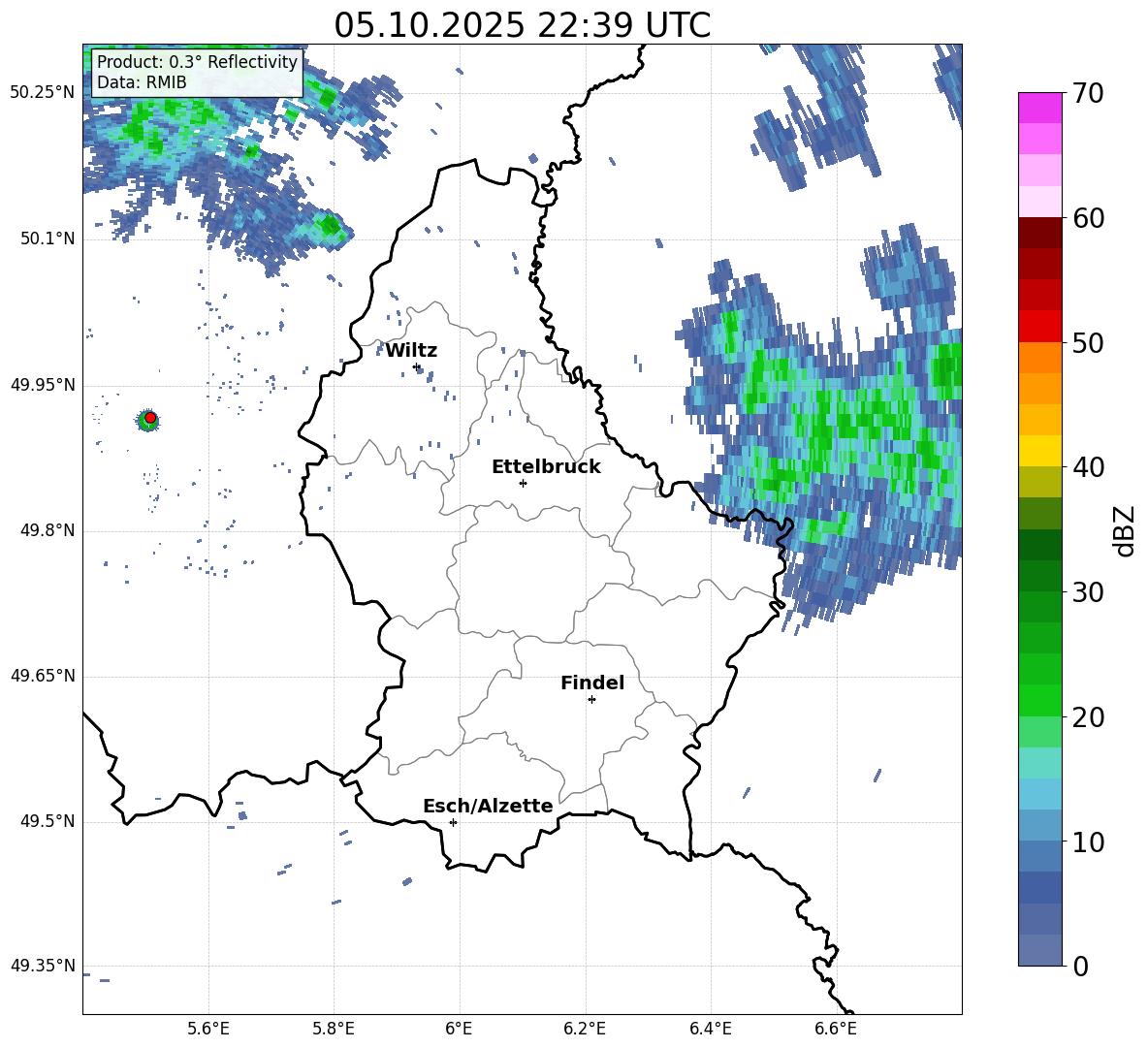
Task: Click the 5.8°E longitude label
Action: tap(334, 1030)
